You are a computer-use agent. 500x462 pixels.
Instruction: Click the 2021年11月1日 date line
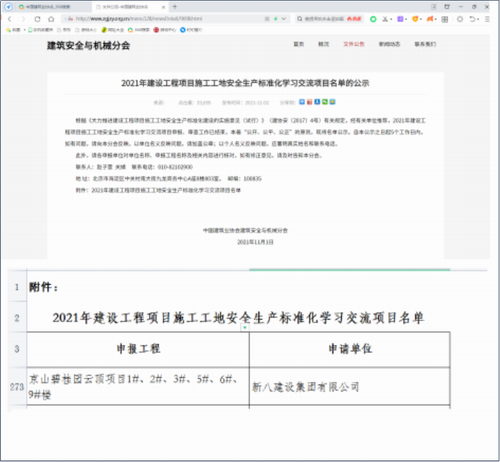[x=255, y=242]
